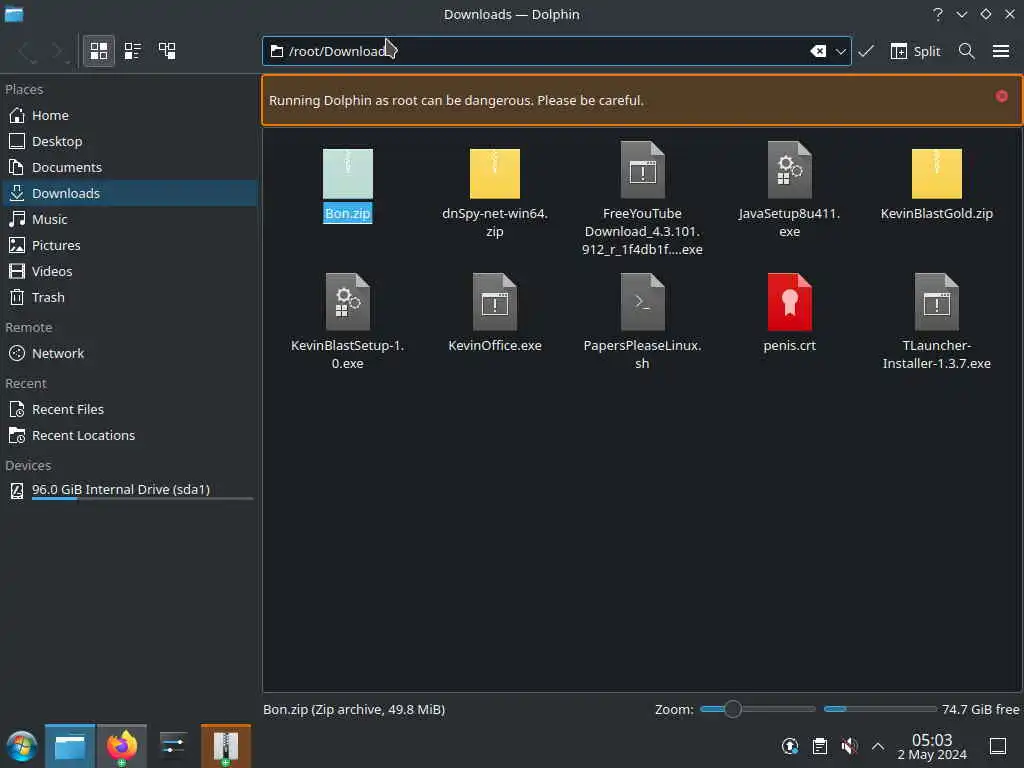This screenshot has width=1024, height=768.
Task: Click the Dolphin file manager taskbar icon
Action: pyautogui.click(x=70, y=746)
